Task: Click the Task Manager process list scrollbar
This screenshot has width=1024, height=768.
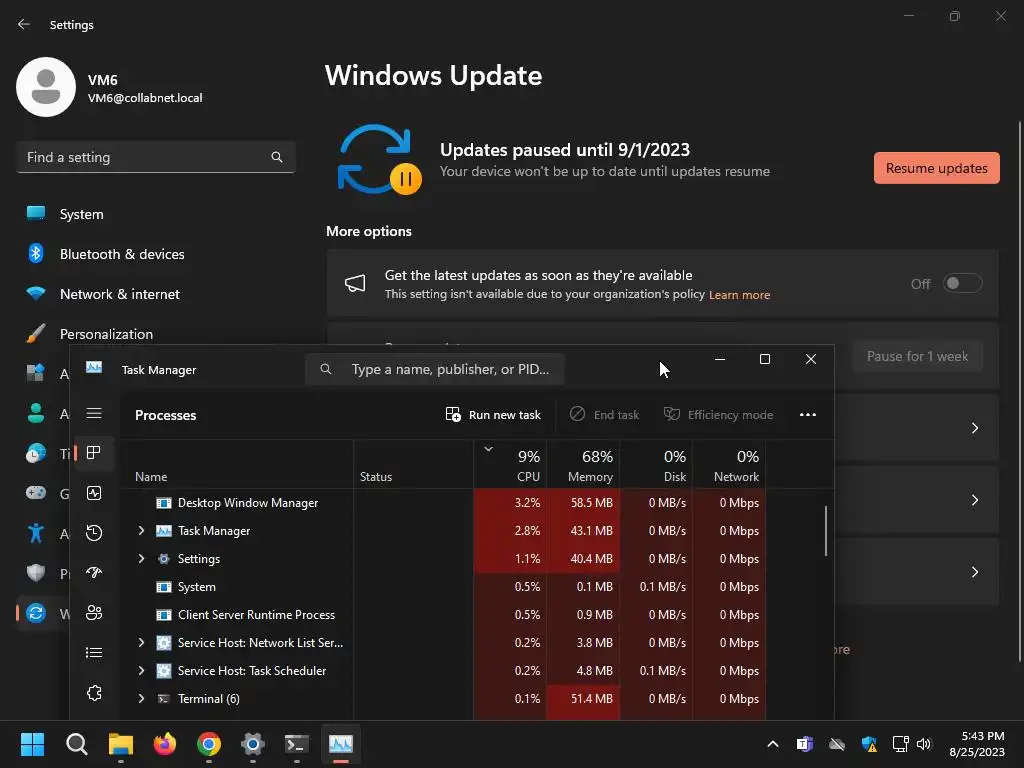Action: click(x=826, y=530)
